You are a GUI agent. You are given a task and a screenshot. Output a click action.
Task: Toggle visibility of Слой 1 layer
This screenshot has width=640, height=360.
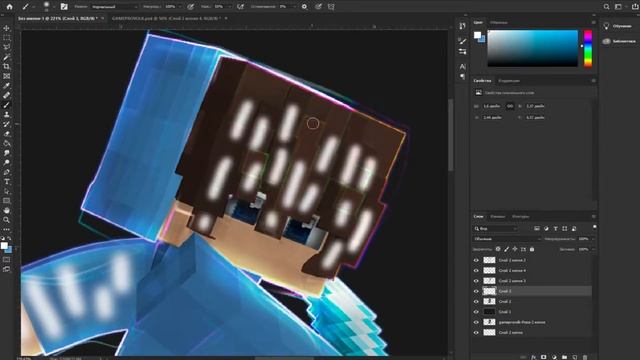pyautogui.click(x=476, y=312)
